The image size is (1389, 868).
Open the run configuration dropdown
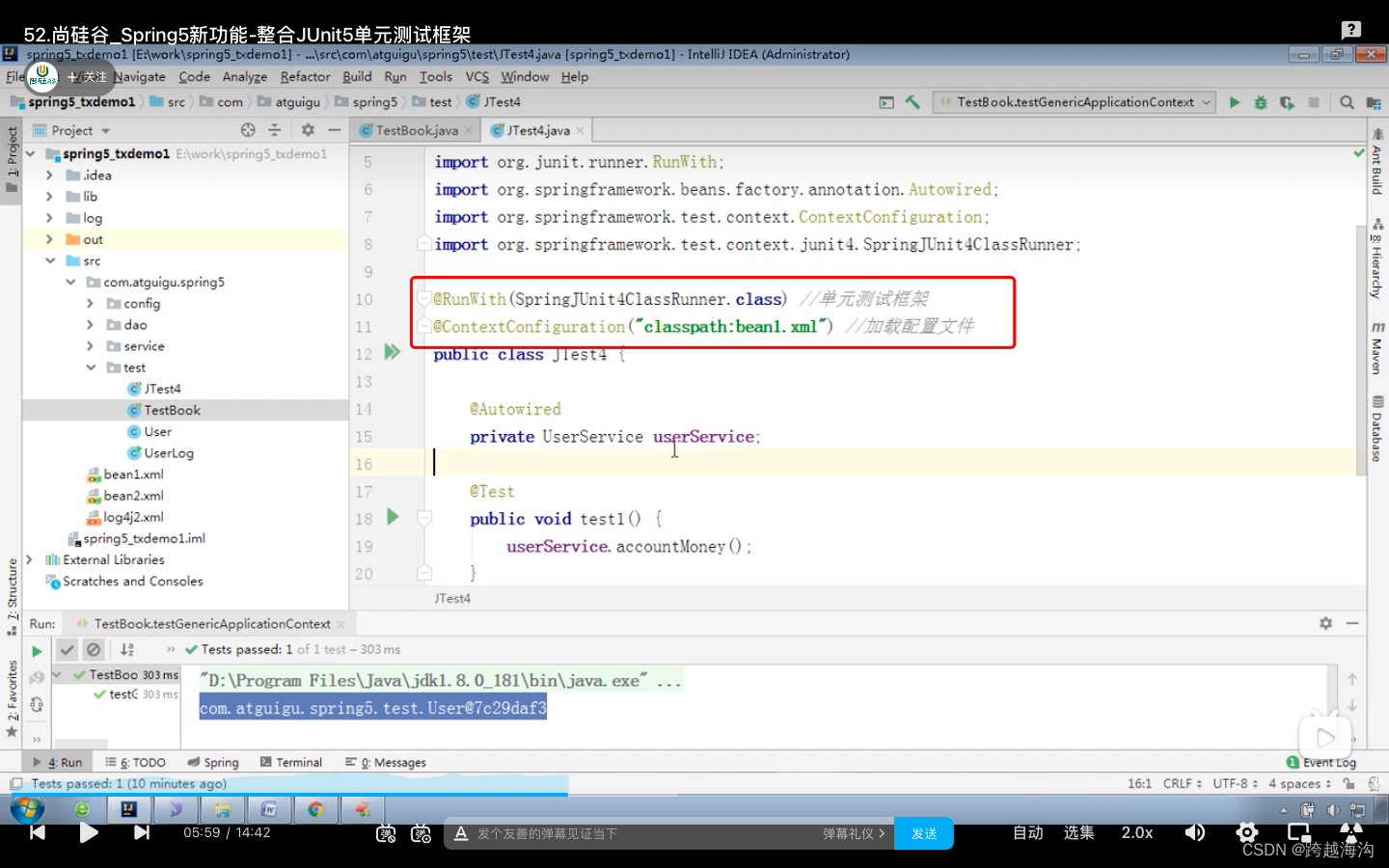[x=1075, y=102]
